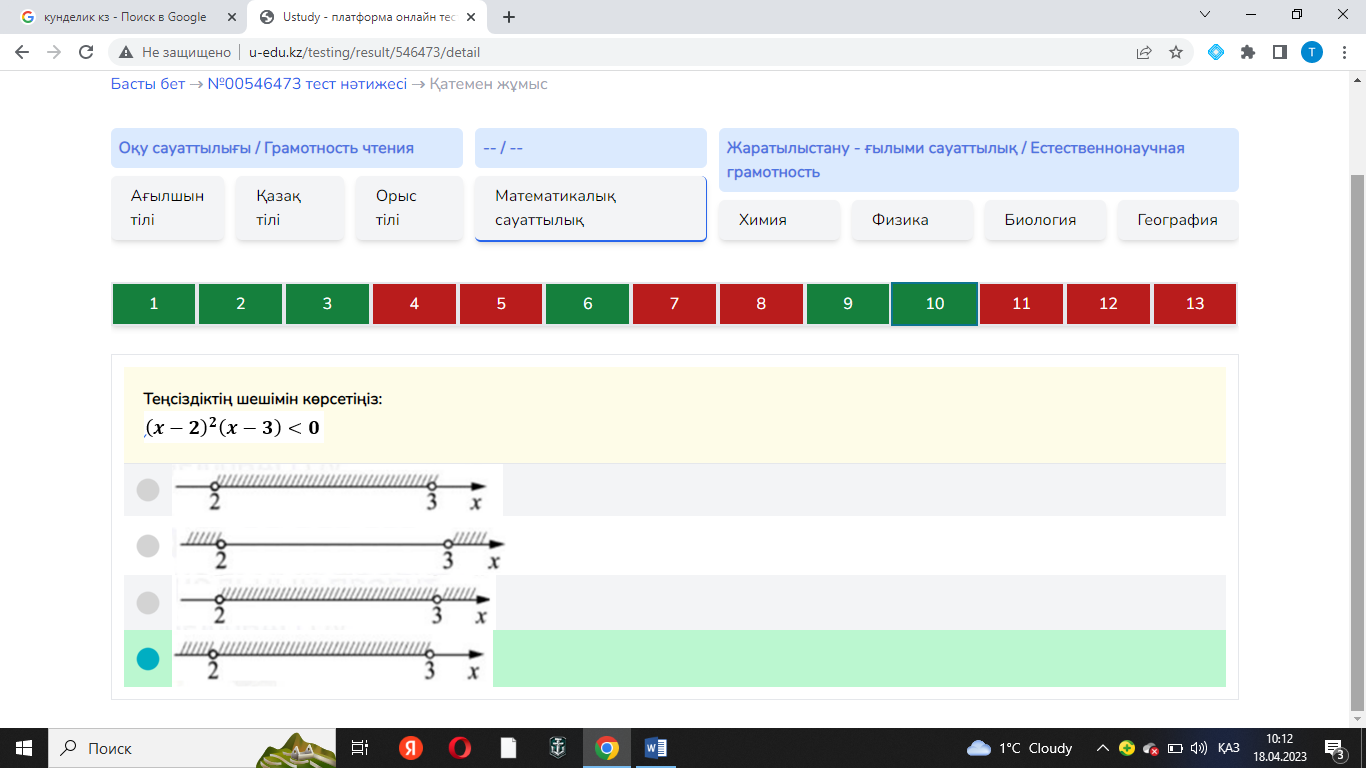Viewport: 1366px width, 768px height.
Task: Jump to question 3
Action: (327, 304)
